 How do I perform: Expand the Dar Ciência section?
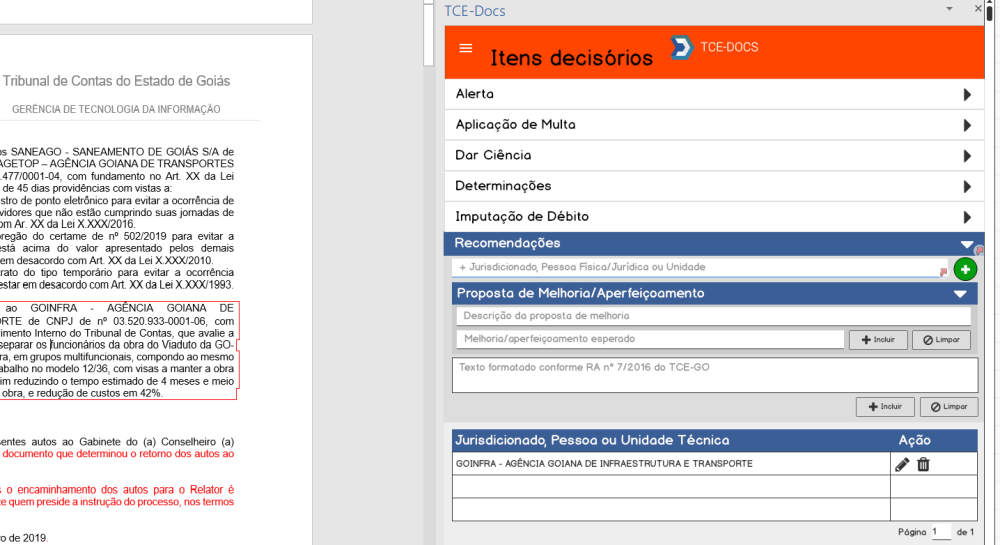(x=966, y=156)
